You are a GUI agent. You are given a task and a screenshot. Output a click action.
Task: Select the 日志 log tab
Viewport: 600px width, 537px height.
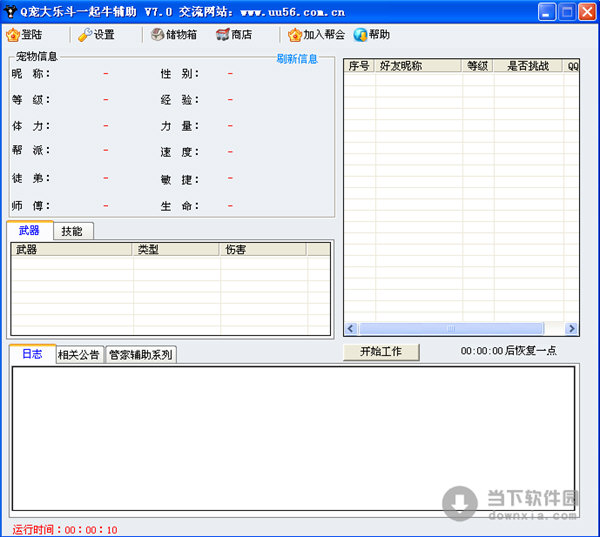click(32, 354)
